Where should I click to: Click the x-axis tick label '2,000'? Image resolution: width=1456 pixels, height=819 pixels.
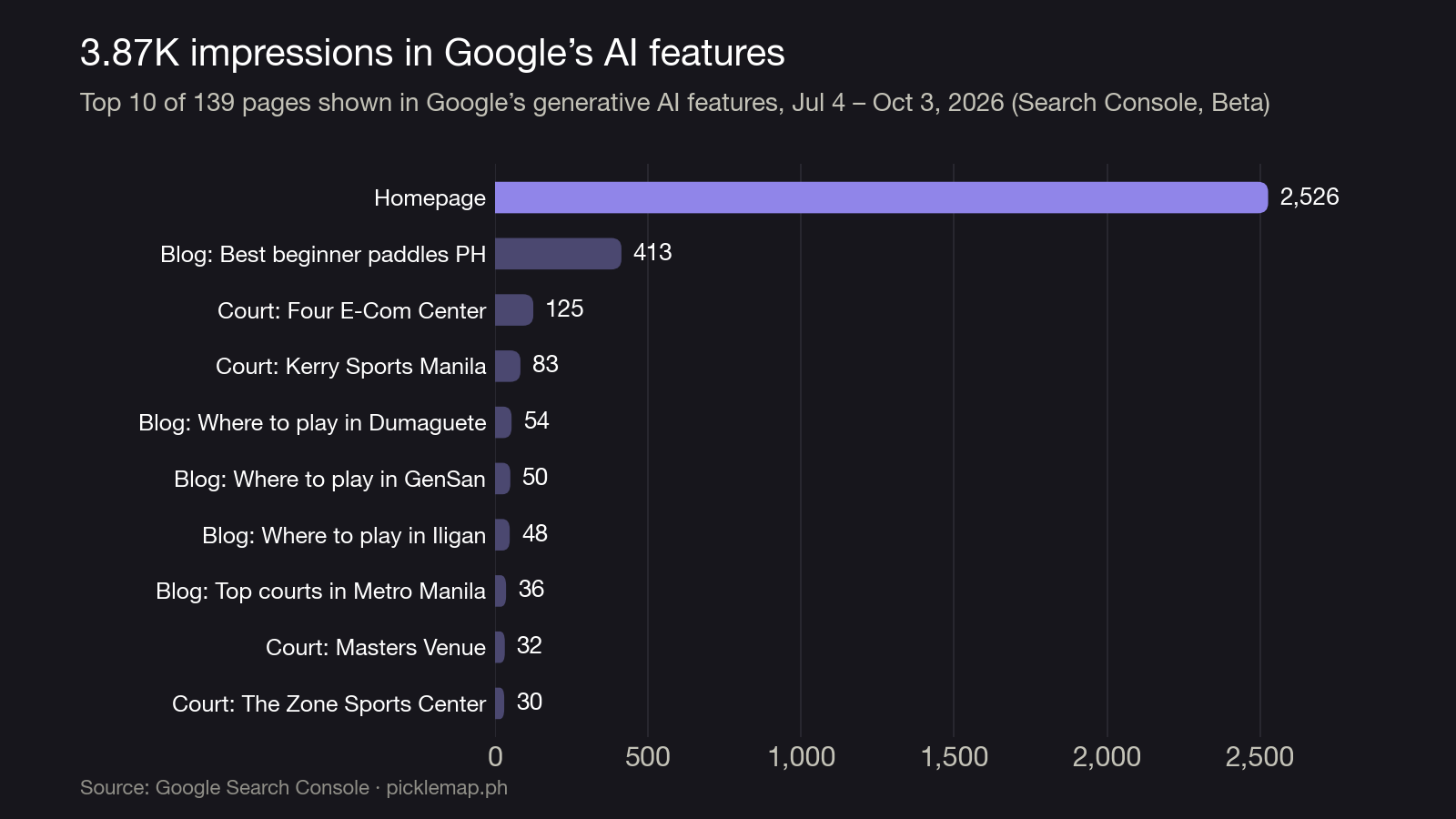pos(1107,757)
